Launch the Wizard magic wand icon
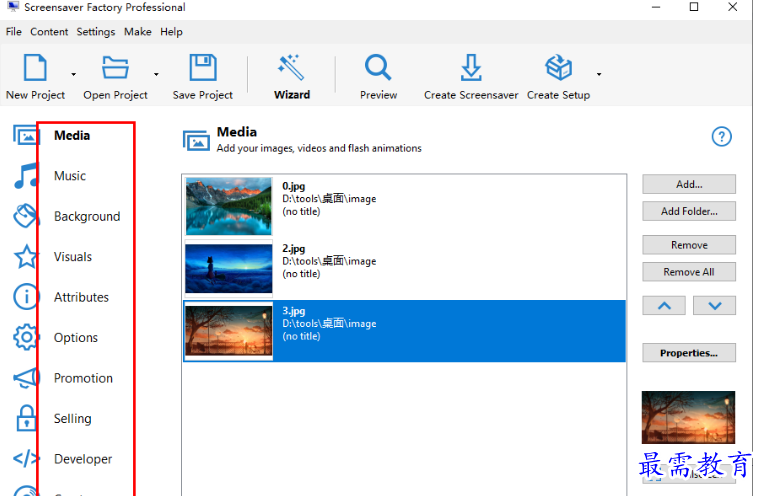The height and width of the screenshot is (496, 760). pos(291,69)
